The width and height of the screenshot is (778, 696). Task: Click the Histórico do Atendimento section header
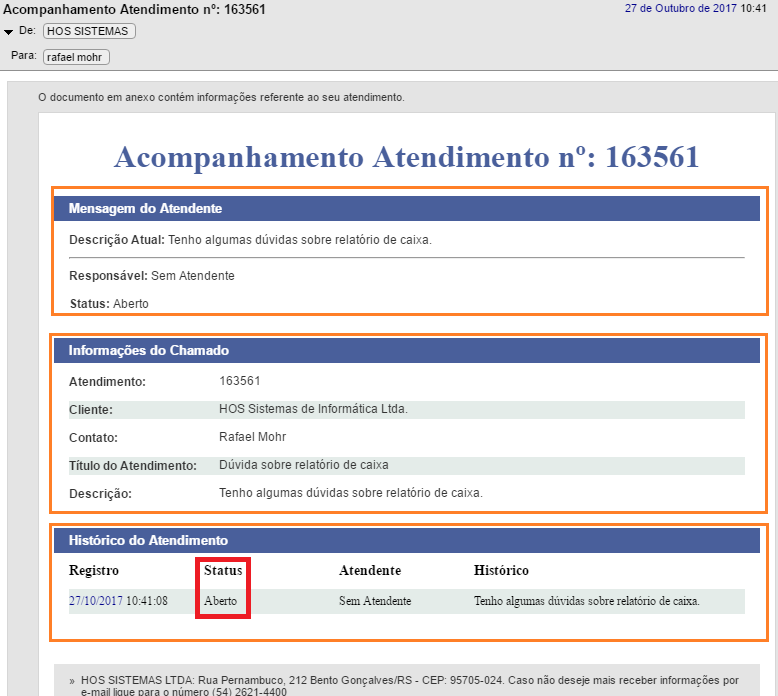(x=148, y=540)
